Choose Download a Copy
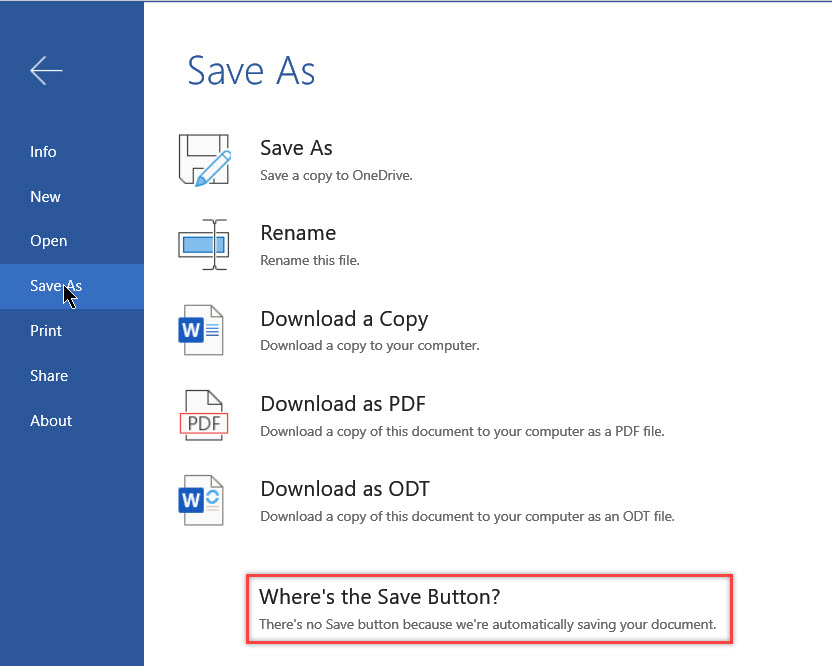 coord(344,319)
